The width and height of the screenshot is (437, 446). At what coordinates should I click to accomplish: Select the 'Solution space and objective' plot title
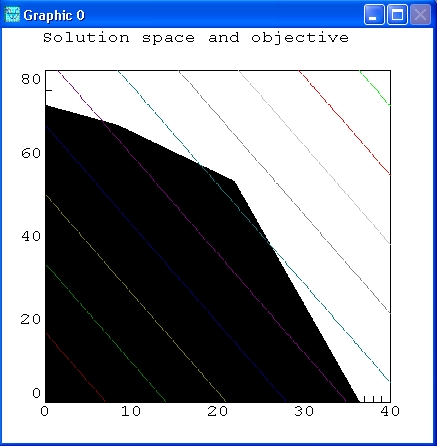[x=196, y=37]
